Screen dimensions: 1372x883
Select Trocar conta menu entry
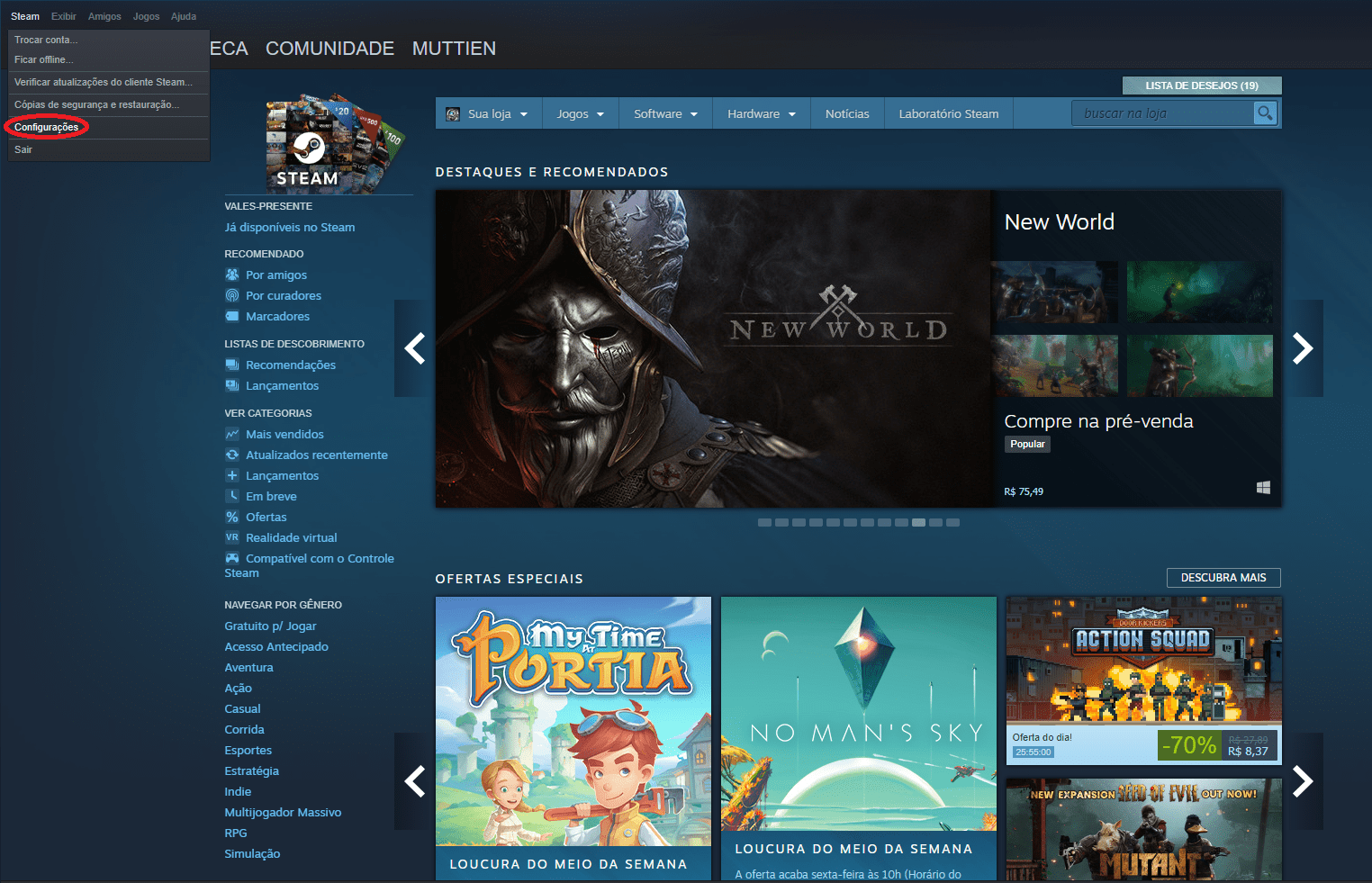pyautogui.click(x=109, y=40)
